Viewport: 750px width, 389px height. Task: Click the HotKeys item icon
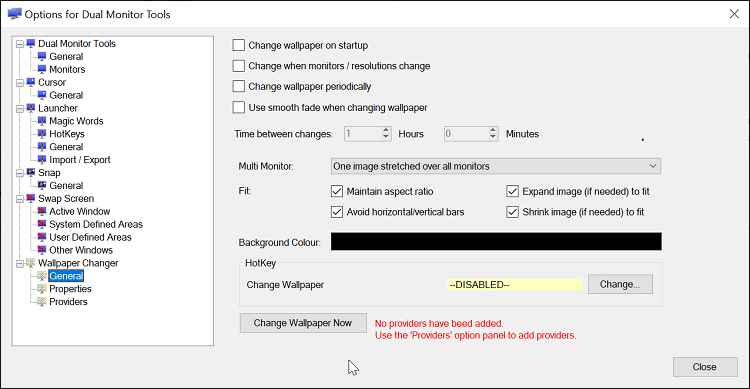tap(42, 134)
